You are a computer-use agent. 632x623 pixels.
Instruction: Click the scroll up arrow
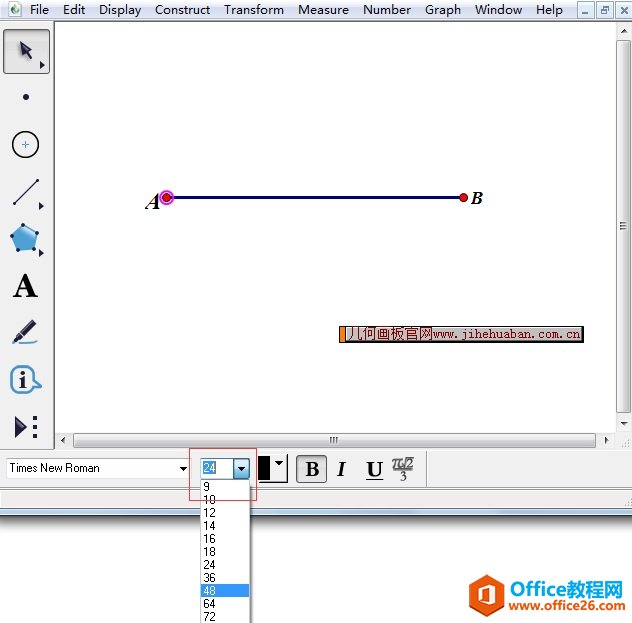624,31
